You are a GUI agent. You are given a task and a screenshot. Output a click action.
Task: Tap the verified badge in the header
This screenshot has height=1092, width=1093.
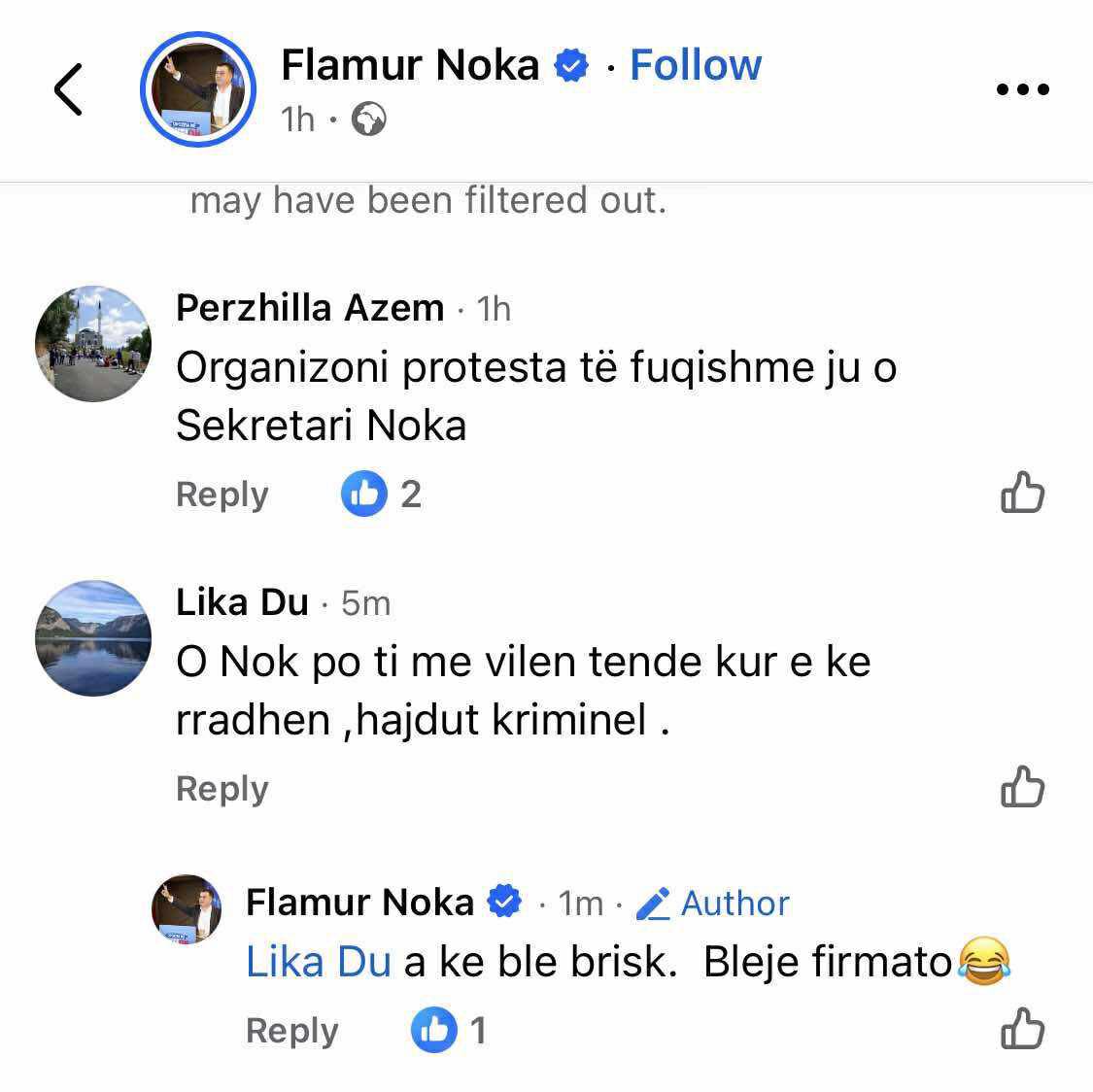pyautogui.click(x=571, y=66)
